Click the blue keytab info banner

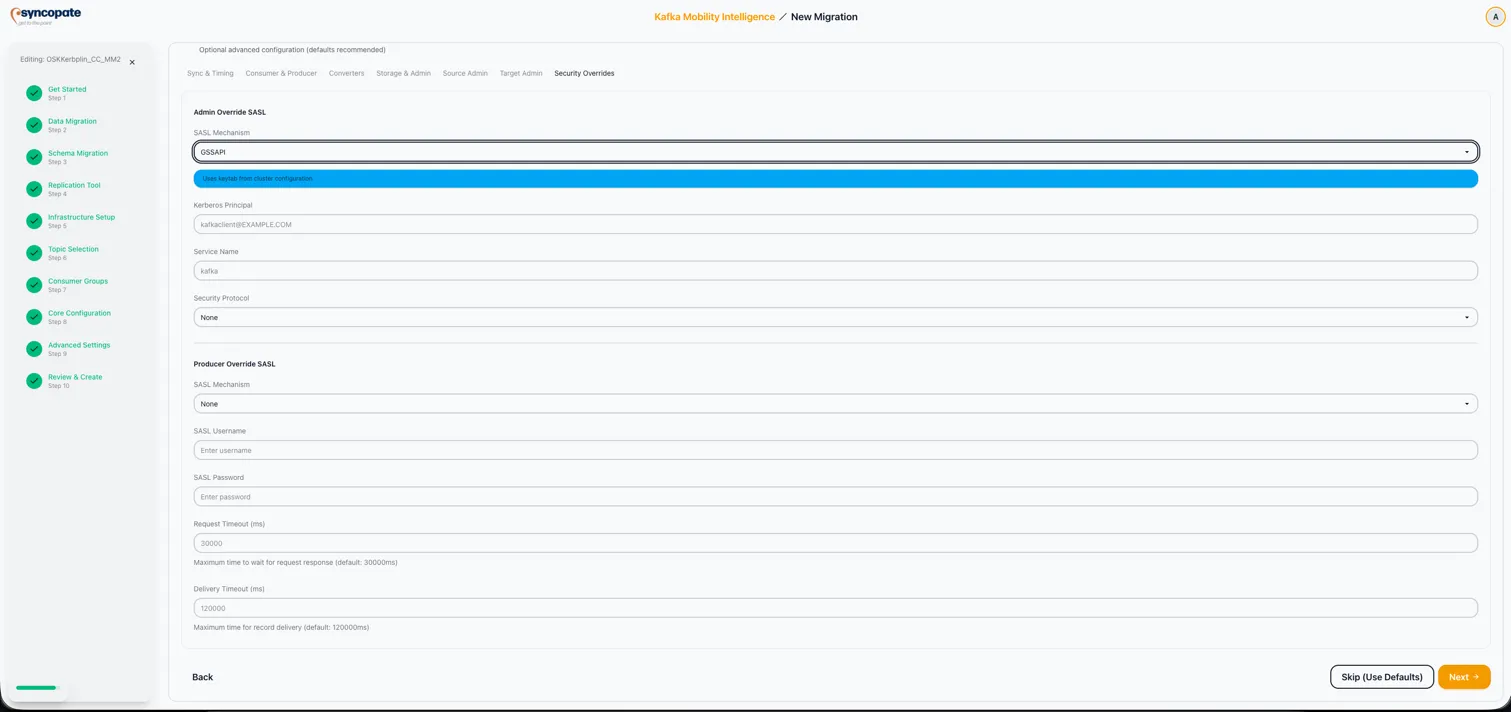click(835, 179)
